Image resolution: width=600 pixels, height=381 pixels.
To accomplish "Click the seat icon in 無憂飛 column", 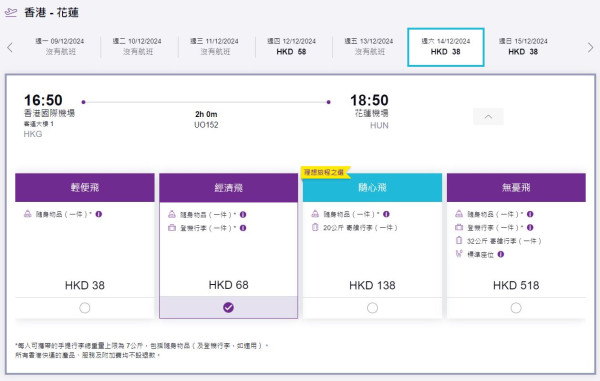I will (x=459, y=254).
